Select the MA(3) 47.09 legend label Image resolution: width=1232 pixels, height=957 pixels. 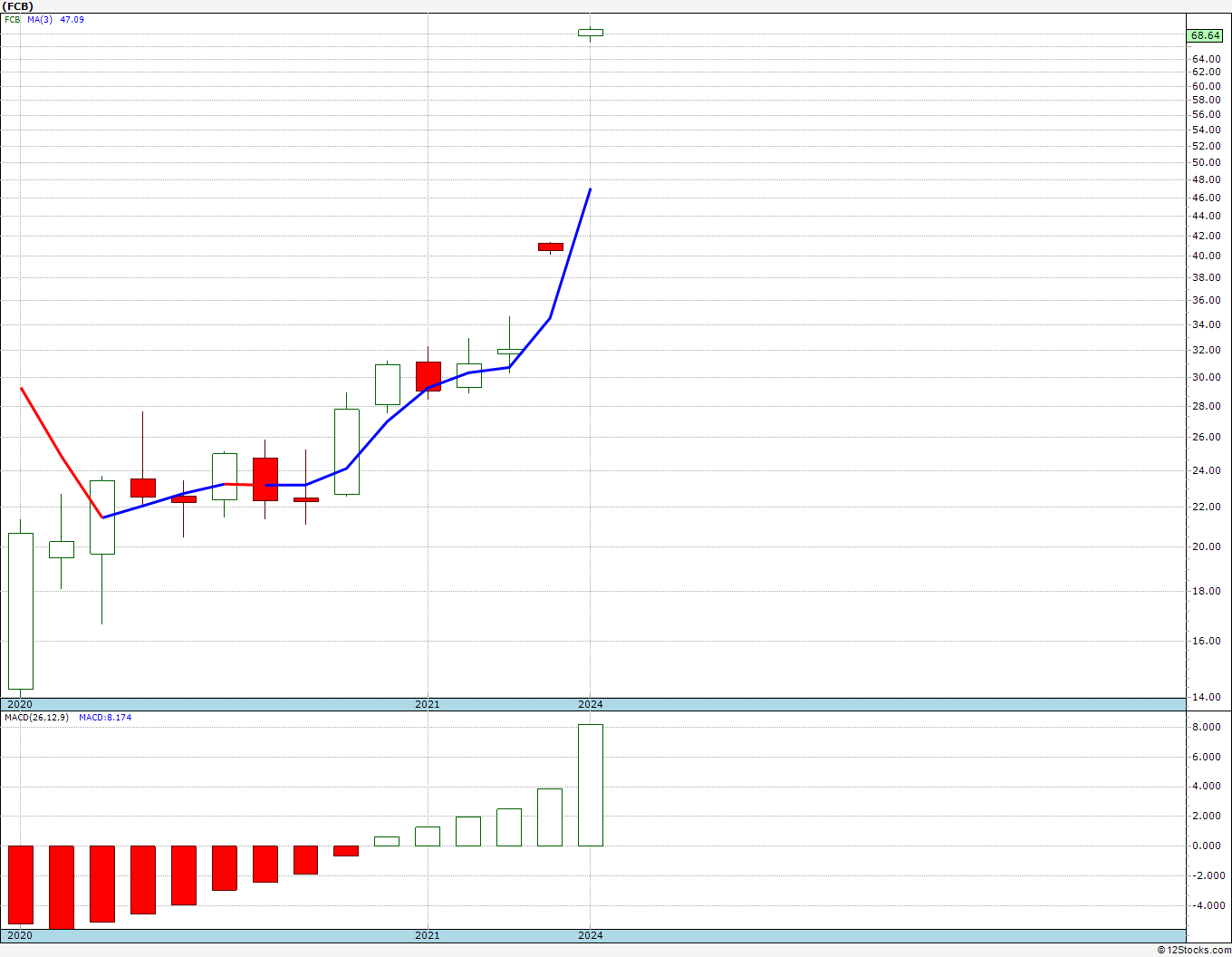point(55,19)
